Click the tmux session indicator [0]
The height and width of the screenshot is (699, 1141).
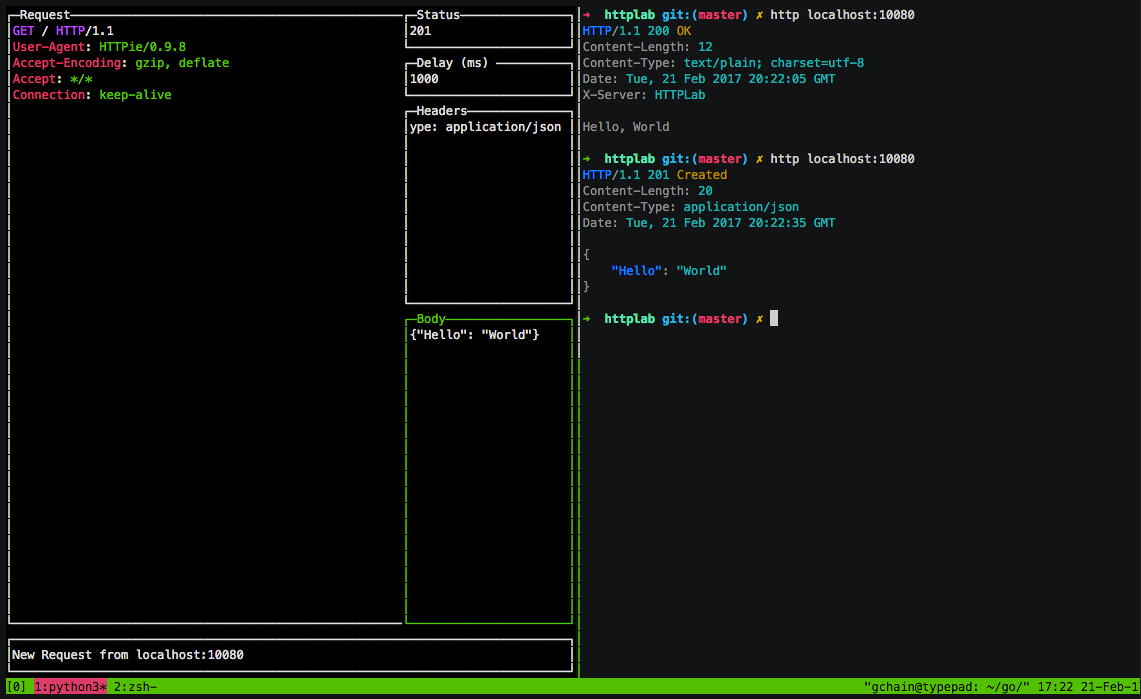pyautogui.click(x=16, y=687)
